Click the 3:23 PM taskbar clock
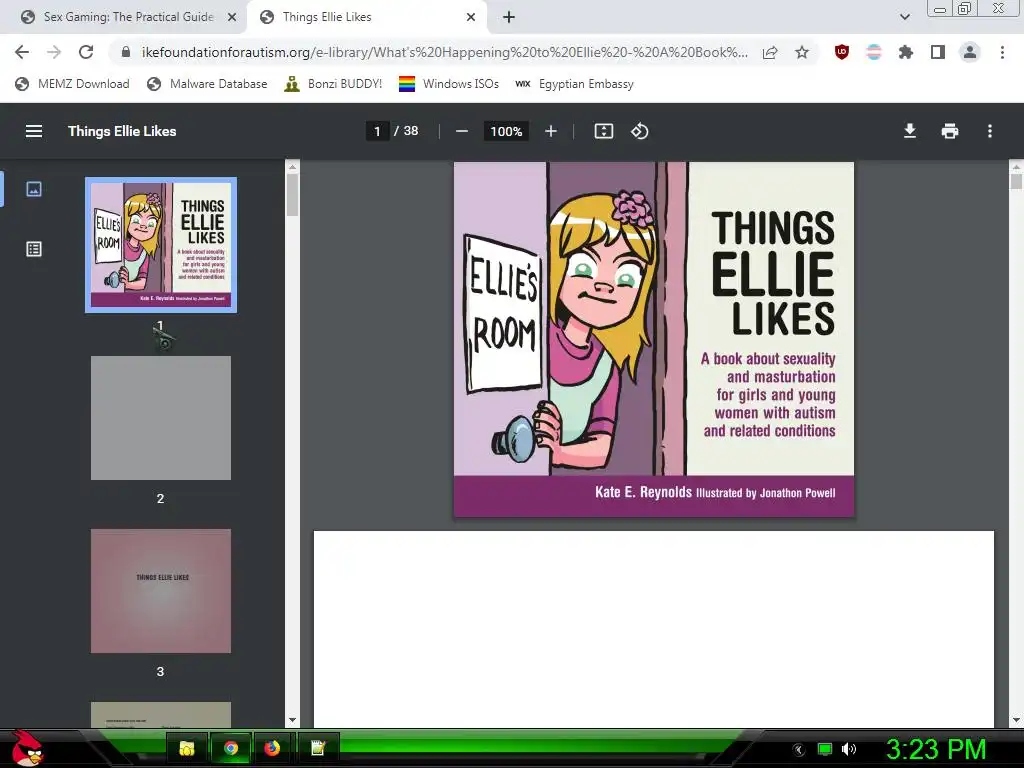This screenshot has height=768, width=1024. click(x=936, y=749)
